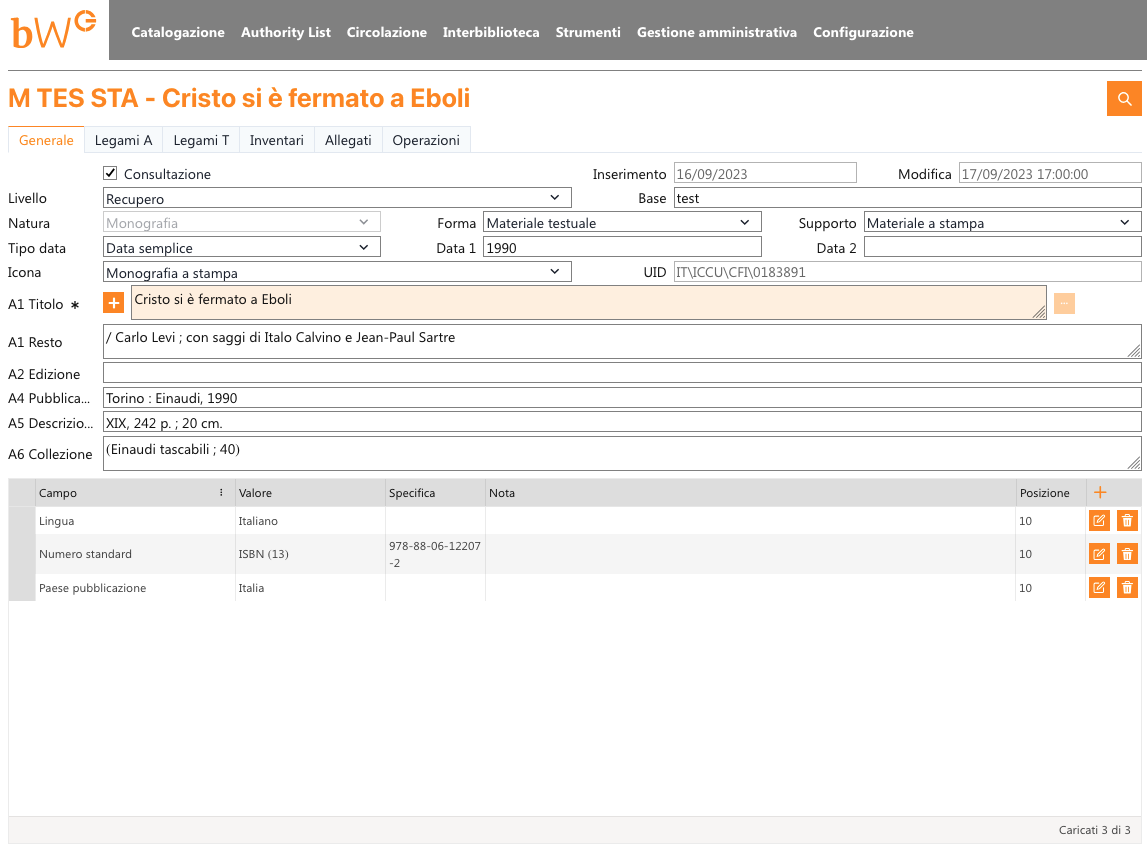Open the Supporto dropdown
The width and height of the screenshot is (1147, 854).
(x=1002, y=222)
